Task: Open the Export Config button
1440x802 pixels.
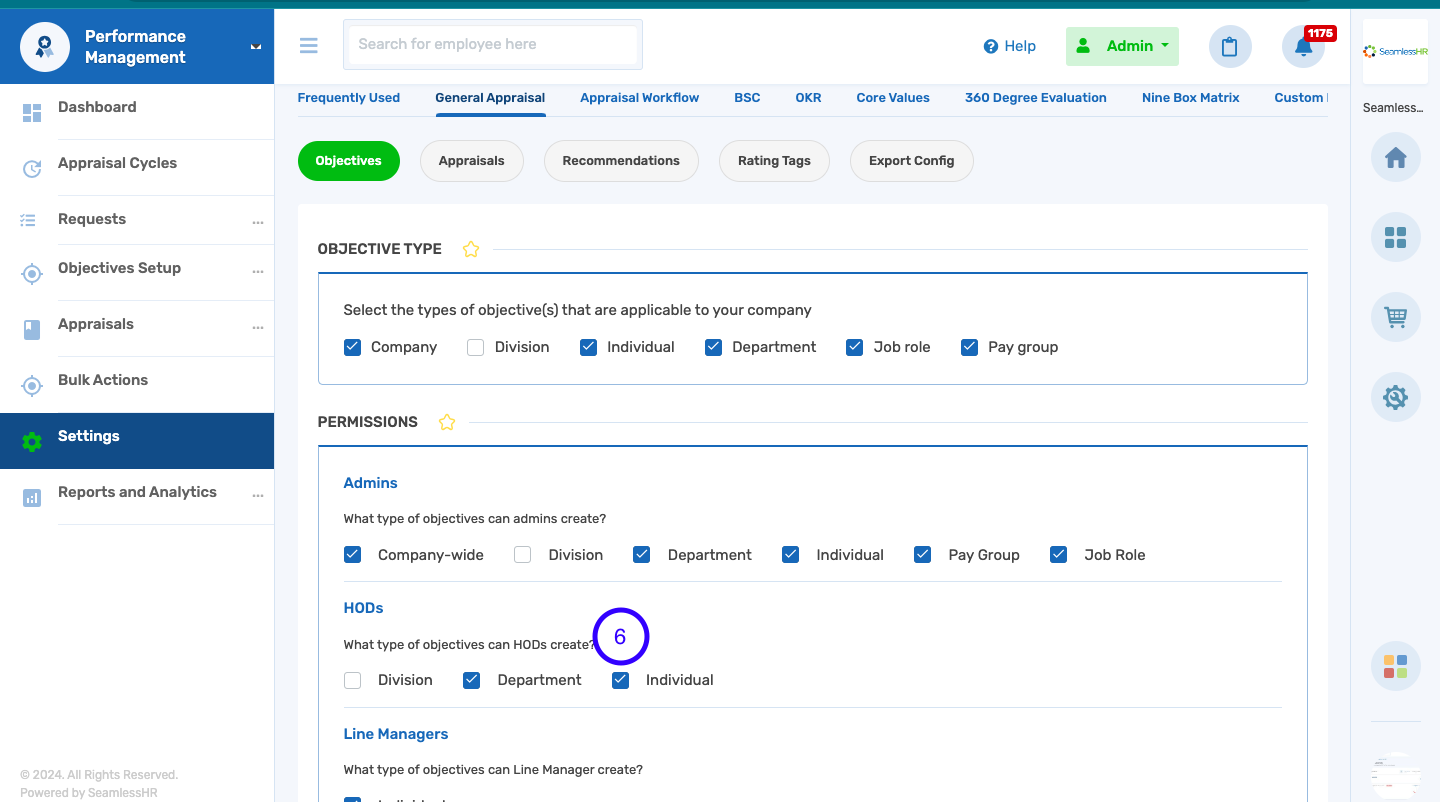Action: tap(911, 160)
